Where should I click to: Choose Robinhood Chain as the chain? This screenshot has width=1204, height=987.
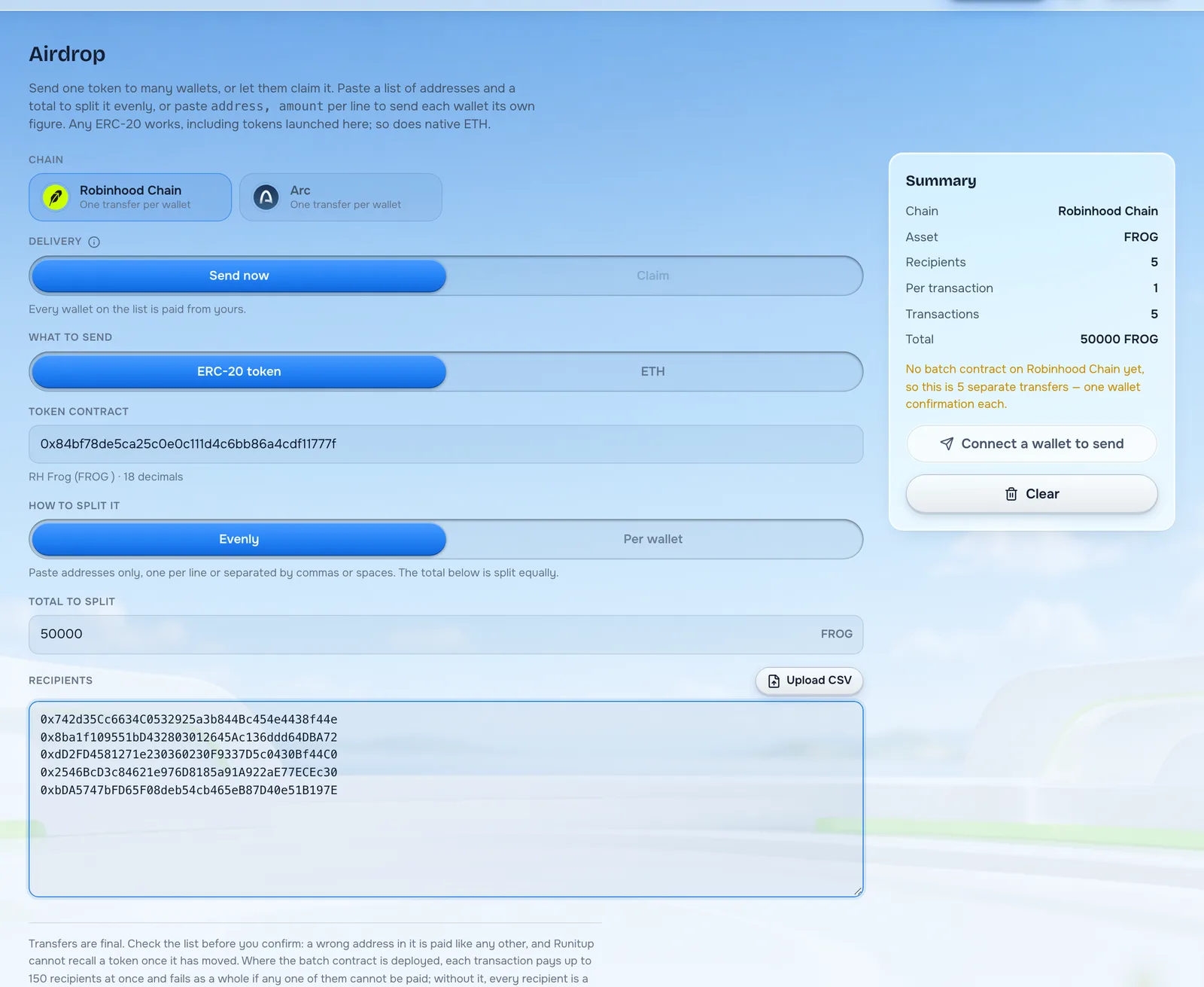tap(130, 197)
